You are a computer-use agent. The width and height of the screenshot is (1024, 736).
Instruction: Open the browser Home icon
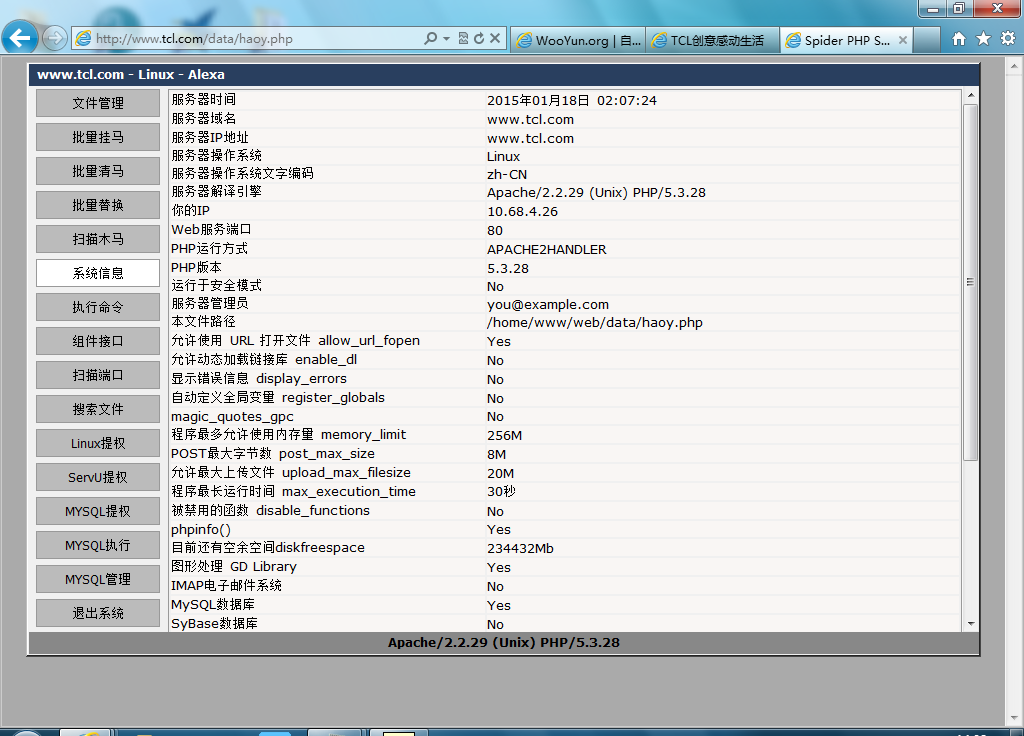point(959,39)
